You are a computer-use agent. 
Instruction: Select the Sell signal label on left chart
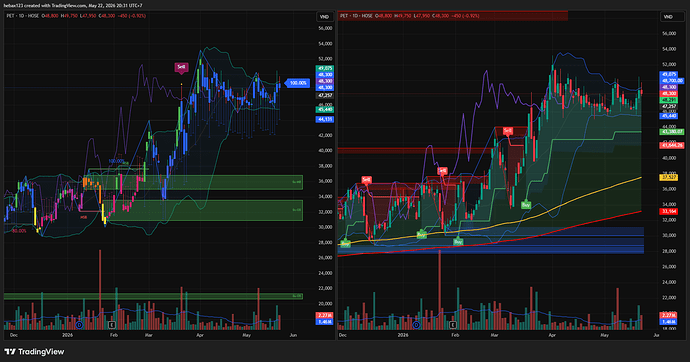click(x=181, y=67)
